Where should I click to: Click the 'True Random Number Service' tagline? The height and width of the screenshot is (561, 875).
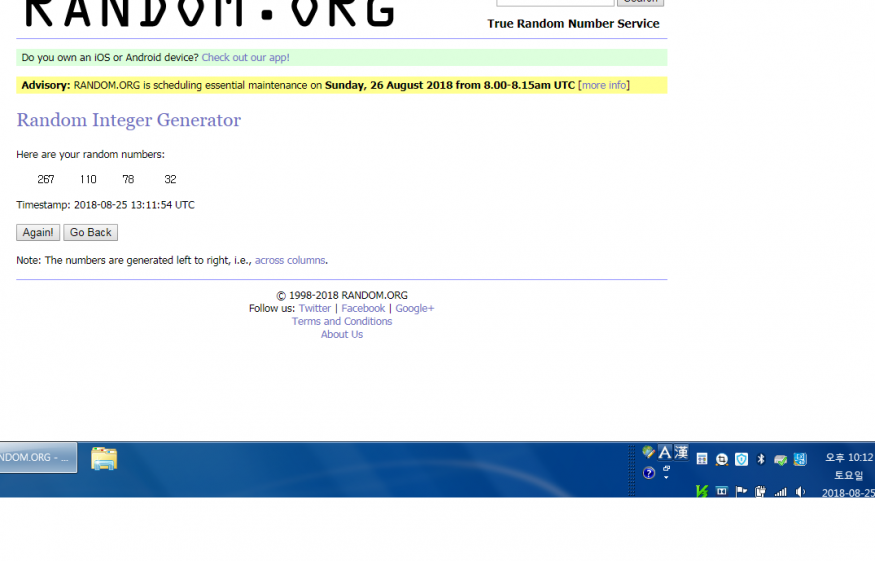tap(573, 23)
